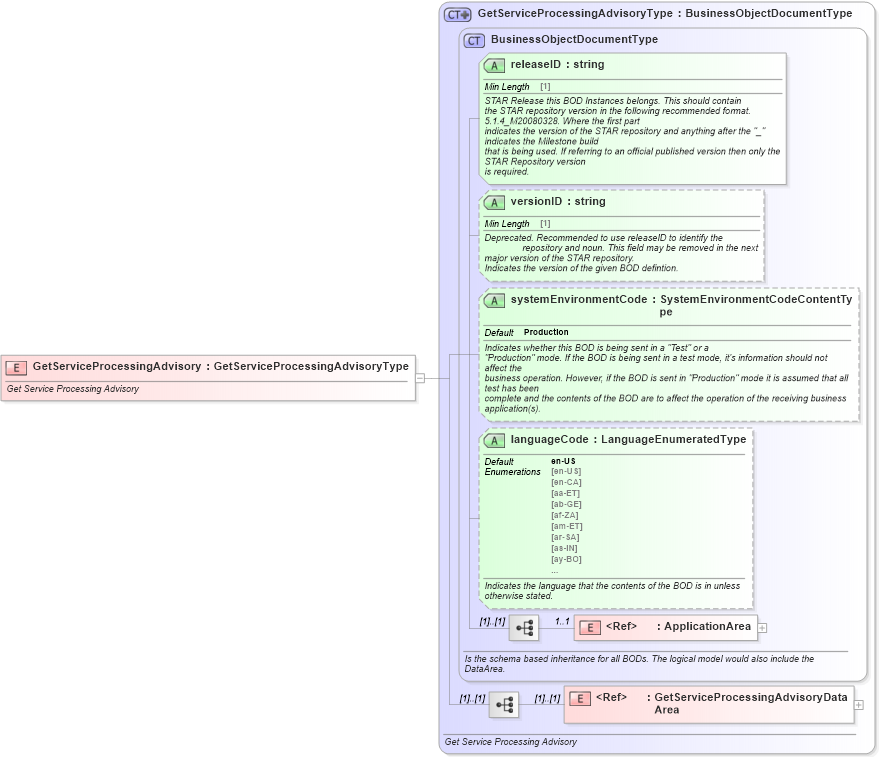
Task: Click the Min Length label under versionID
Action: [507, 224]
